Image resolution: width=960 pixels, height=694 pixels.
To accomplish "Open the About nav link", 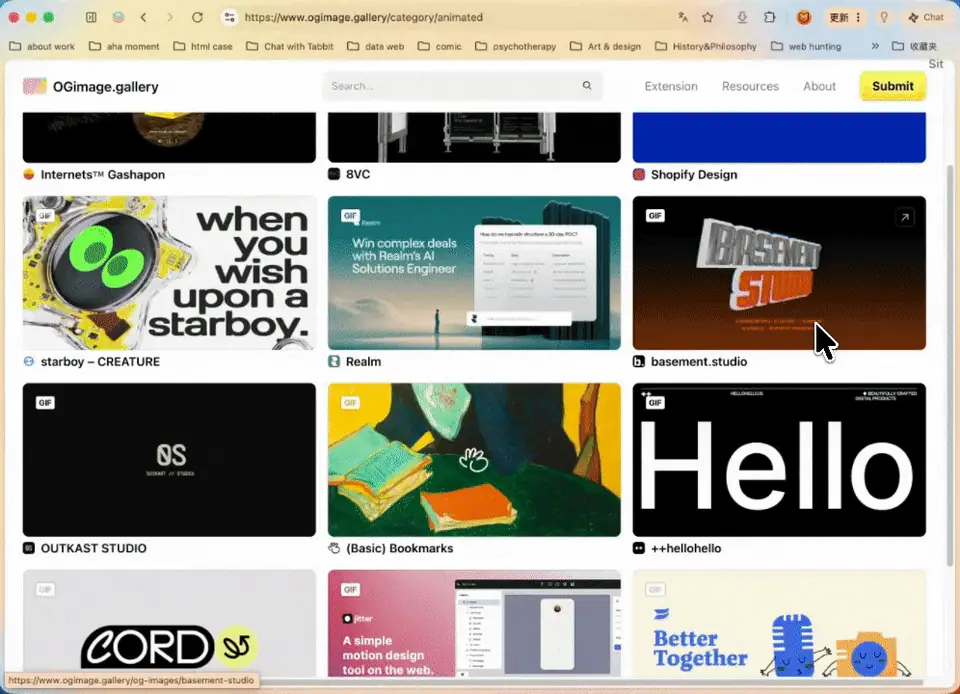I will pyautogui.click(x=819, y=86).
